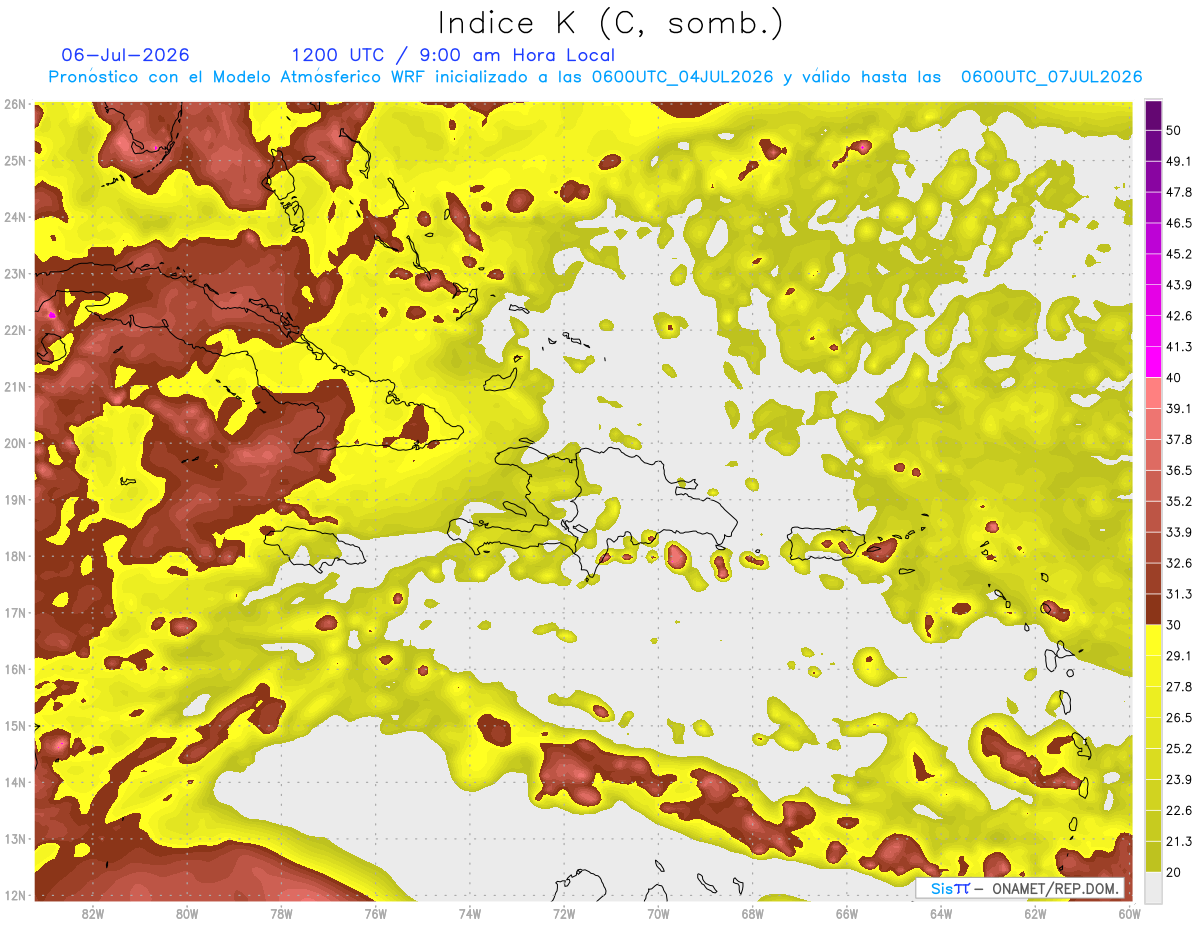The width and height of the screenshot is (1200, 927).
Task: Click the latitude axis label "16N"
Action: [15, 669]
